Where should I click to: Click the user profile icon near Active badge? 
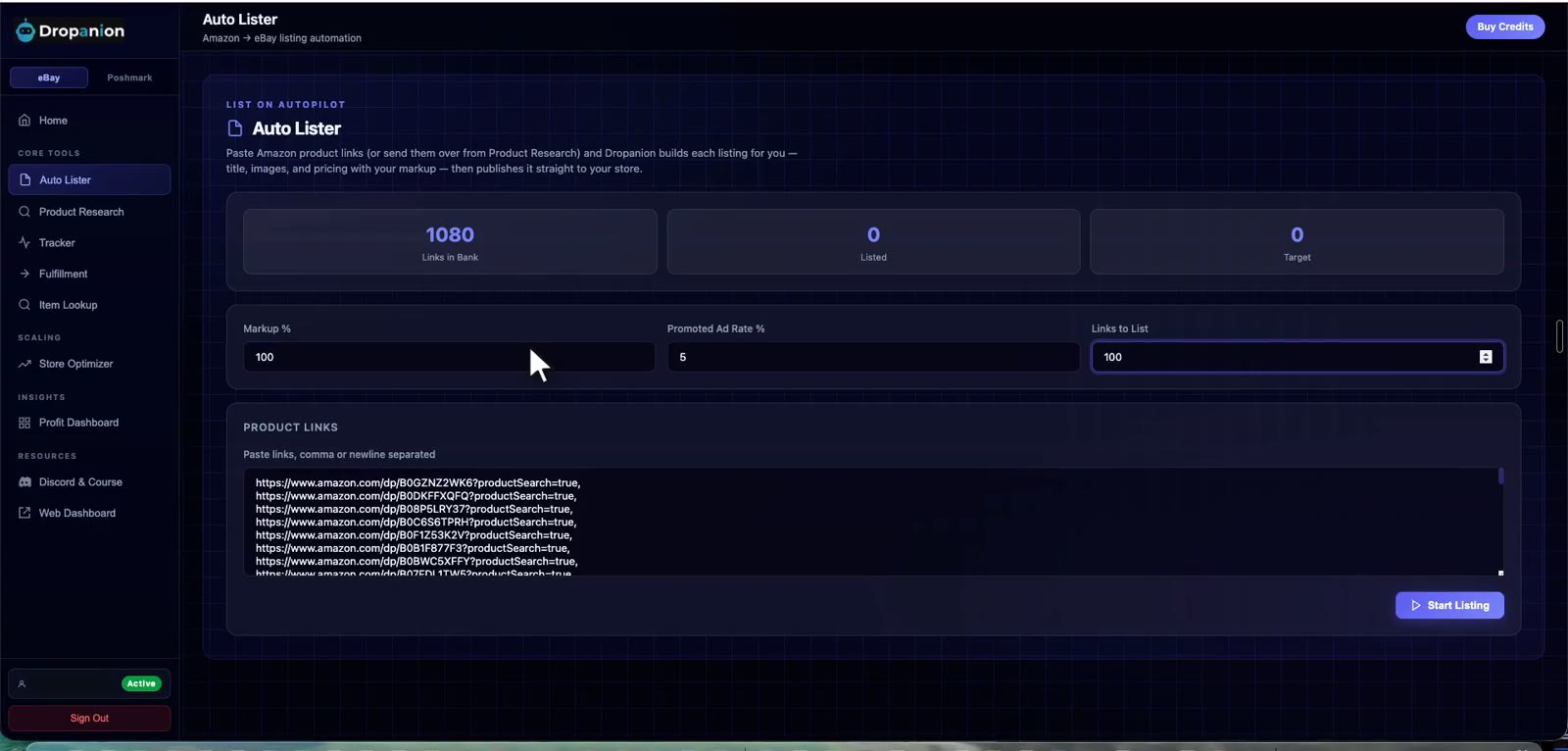pos(22,683)
